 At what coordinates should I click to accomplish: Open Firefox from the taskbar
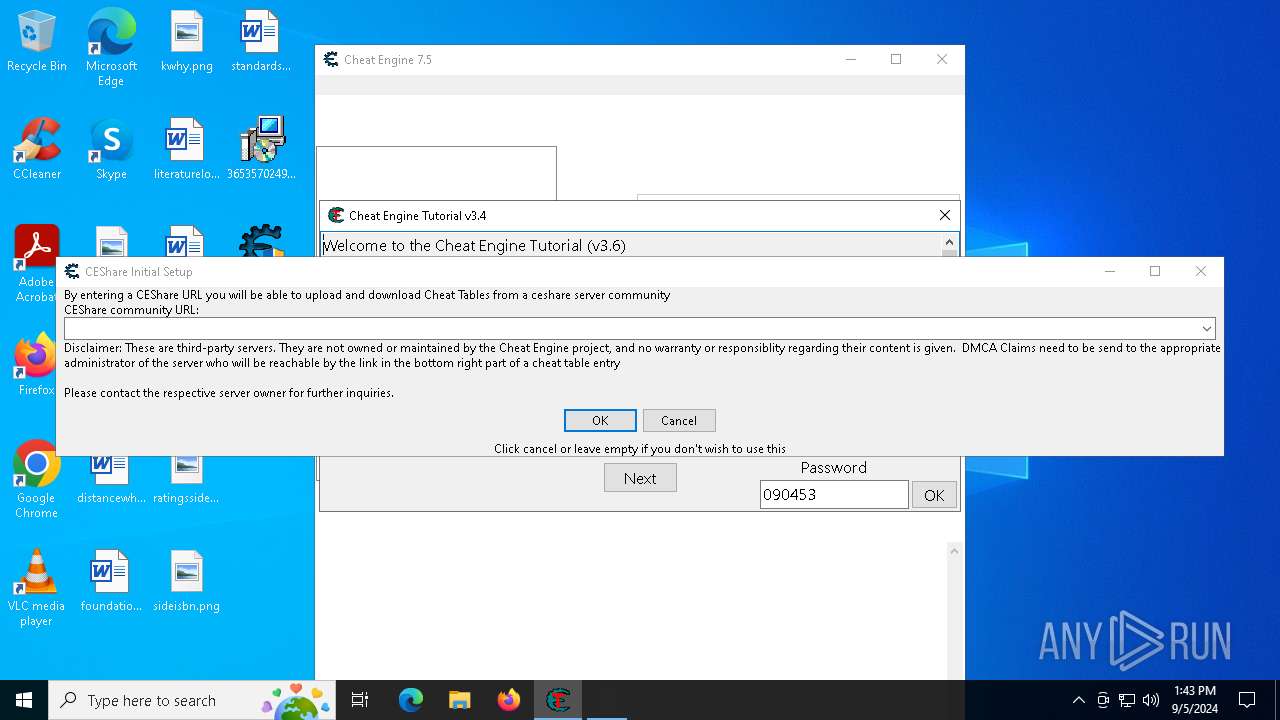point(508,700)
